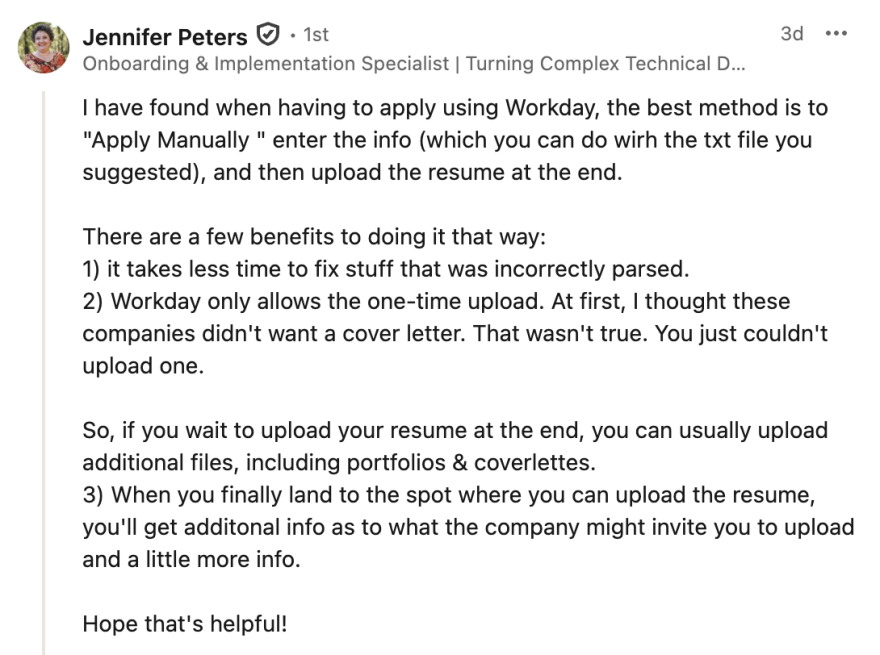Click the verification shield badge beside the name

268,35
